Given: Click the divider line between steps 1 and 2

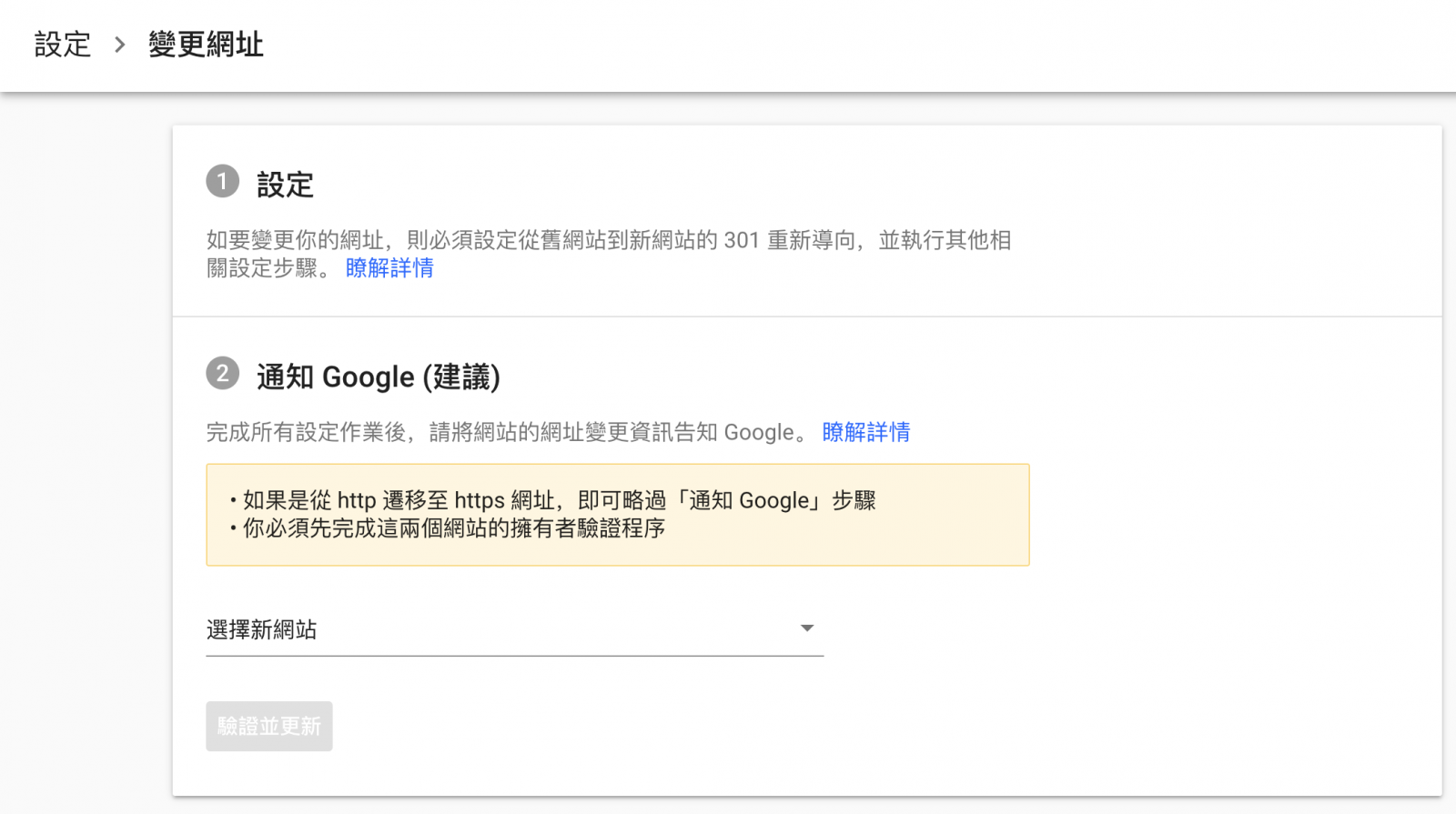Looking at the screenshot, I should (806, 317).
